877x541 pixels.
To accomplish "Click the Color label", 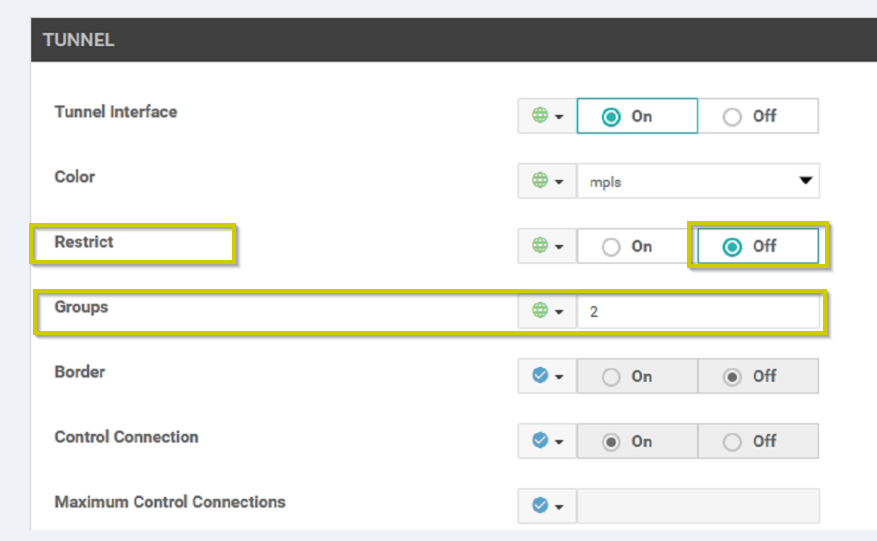I will click(x=74, y=177).
